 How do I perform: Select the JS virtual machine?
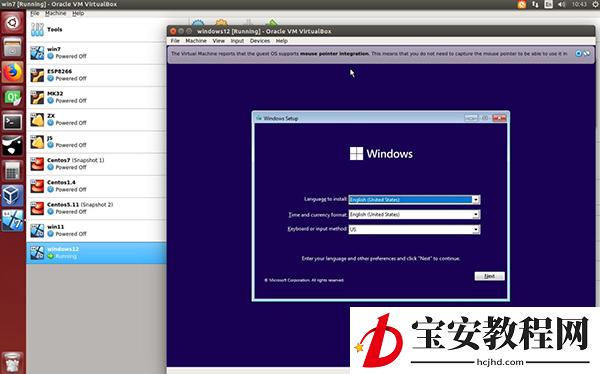pyautogui.click(x=96, y=142)
